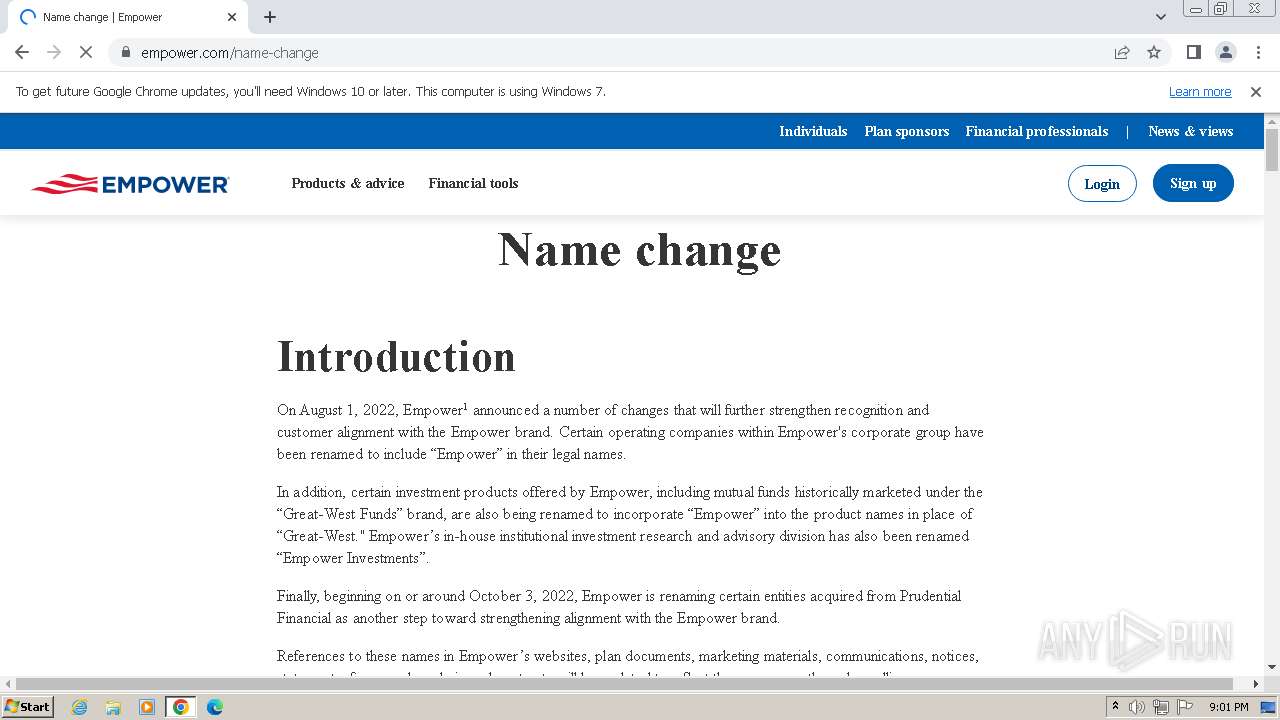Select the Name change | Empower tab
The height and width of the screenshot is (720, 1280).
point(128,17)
